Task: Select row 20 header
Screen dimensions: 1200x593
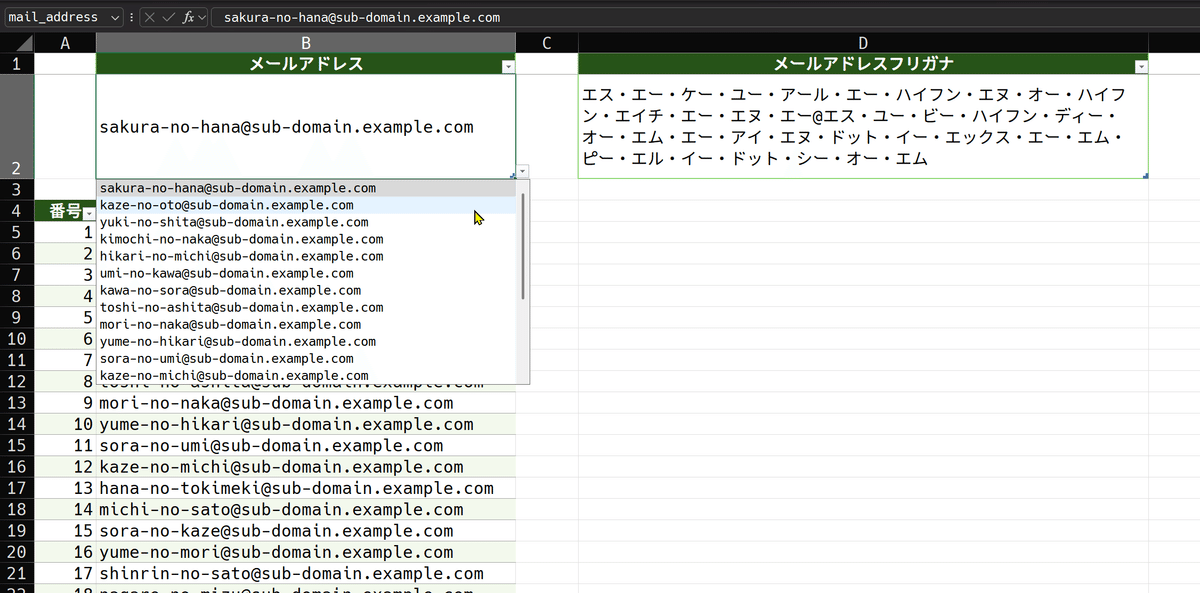Action: (x=17, y=552)
